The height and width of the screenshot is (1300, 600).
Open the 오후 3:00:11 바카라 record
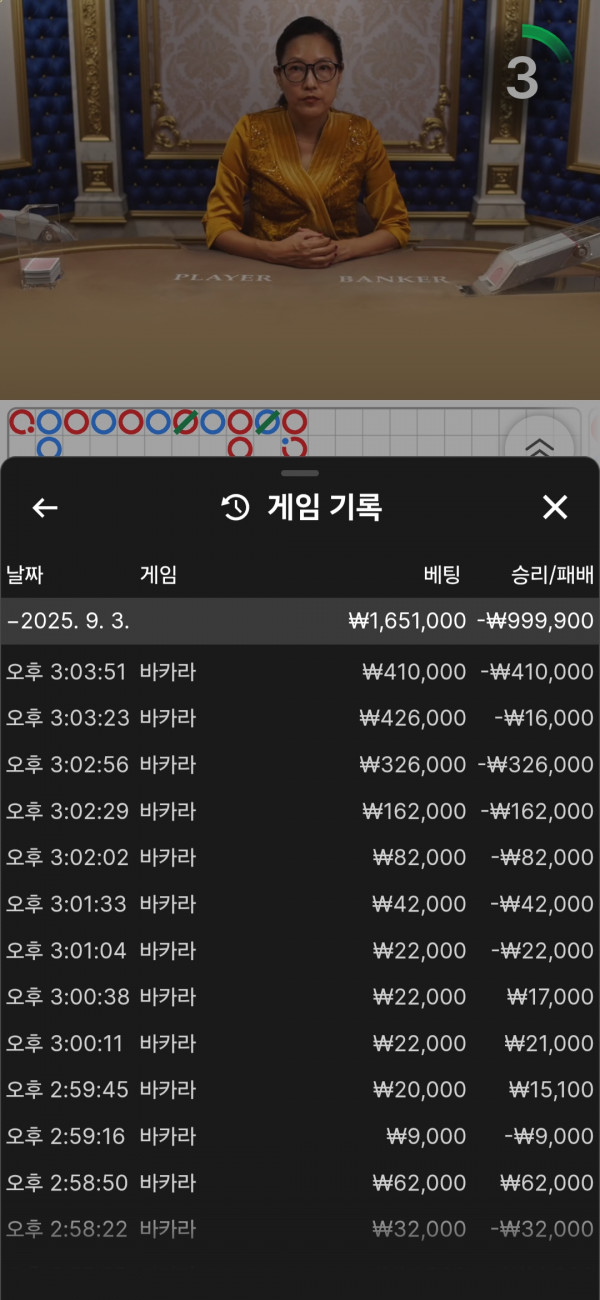click(x=300, y=1044)
